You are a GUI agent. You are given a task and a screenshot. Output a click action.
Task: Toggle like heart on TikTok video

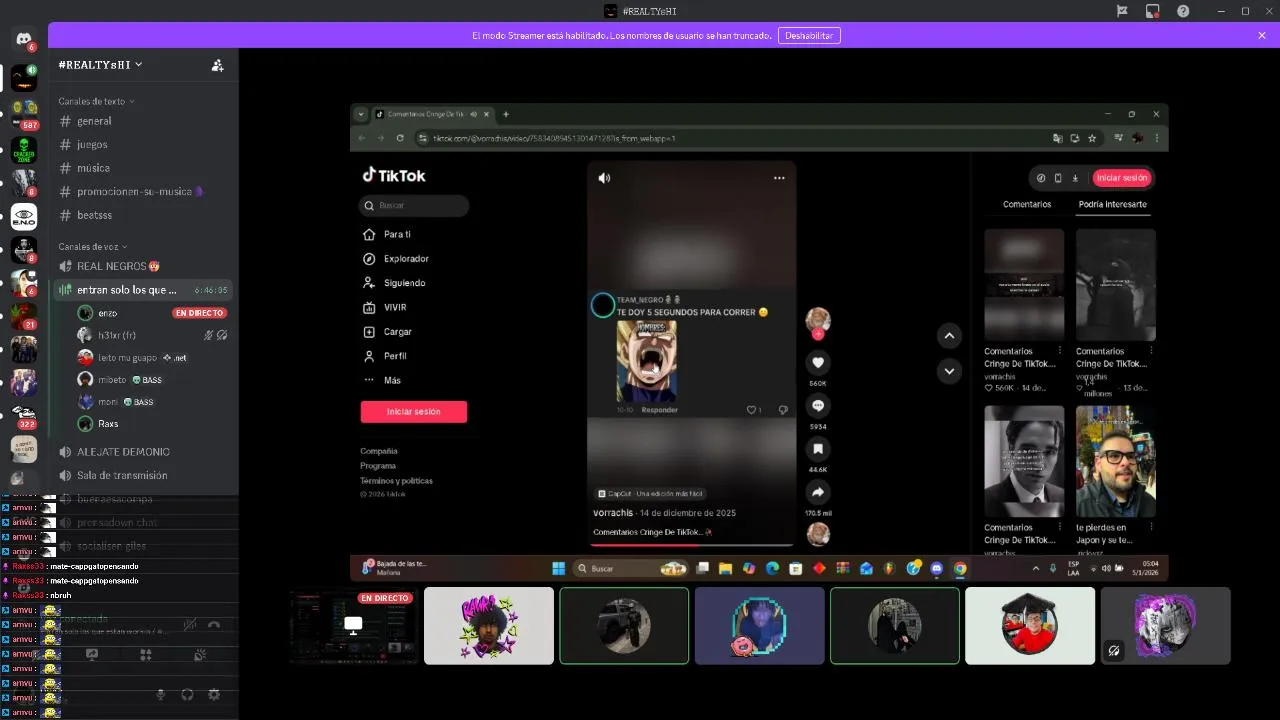[818, 363]
